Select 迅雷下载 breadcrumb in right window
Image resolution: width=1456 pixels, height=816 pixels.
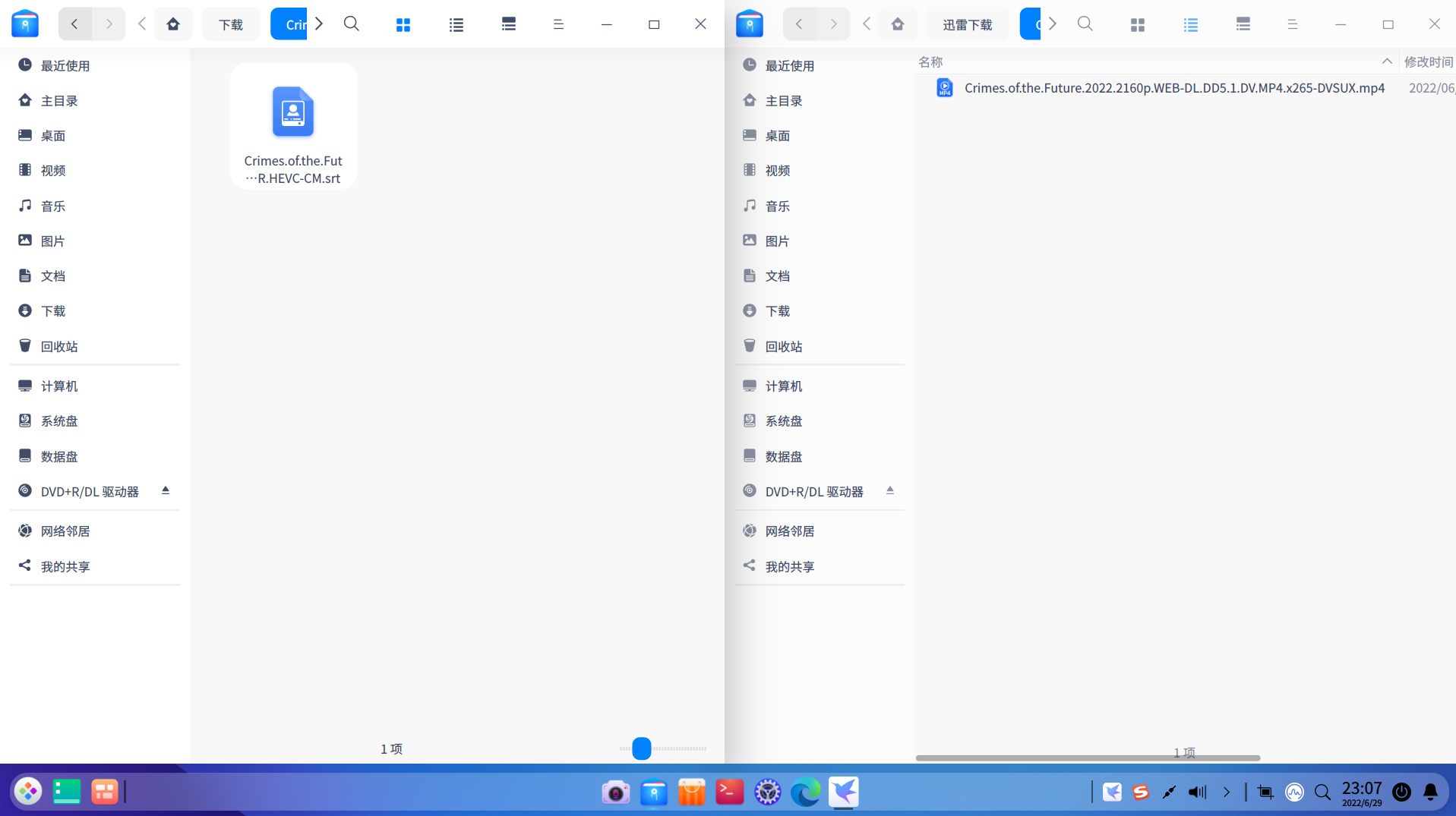tap(968, 24)
